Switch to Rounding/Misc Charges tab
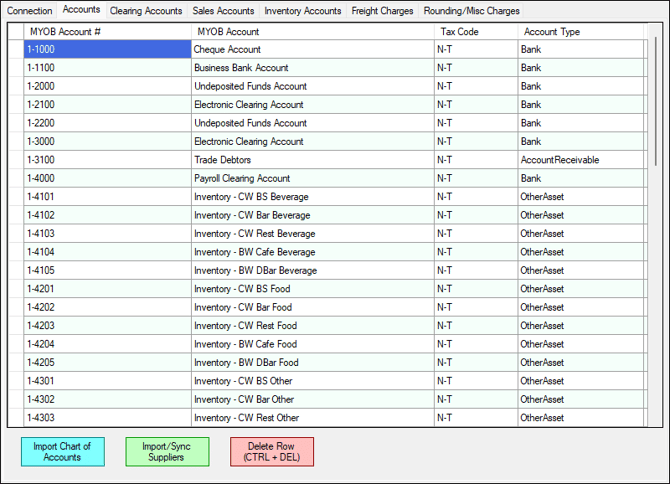670x484 pixels. tap(471, 11)
